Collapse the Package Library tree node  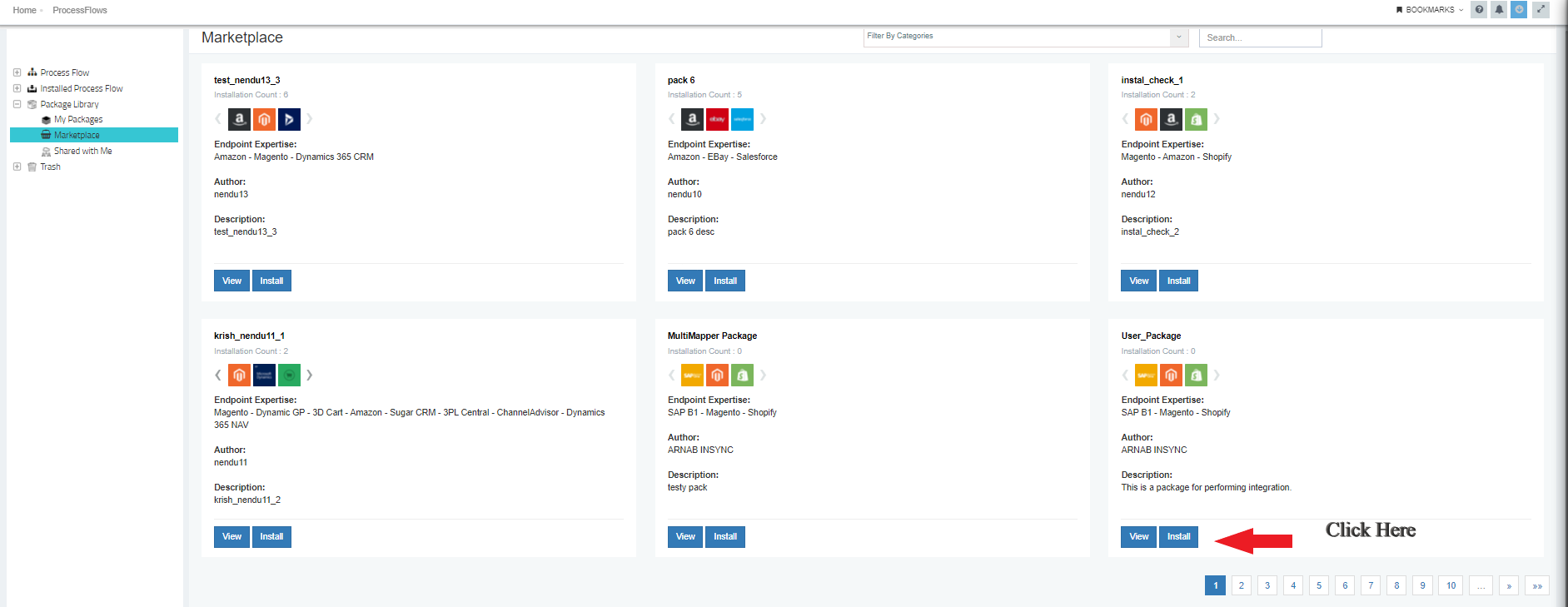(x=17, y=104)
